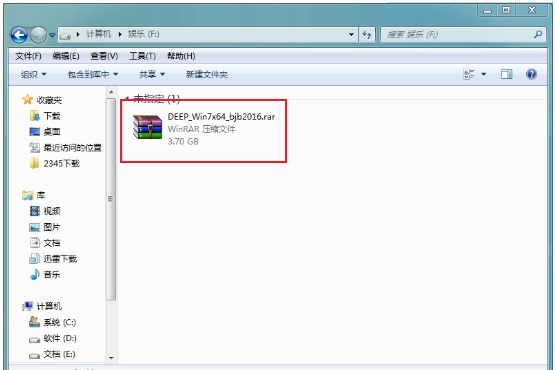Open the 视频 library
Screen dimensions: 555x370
tap(52, 211)
